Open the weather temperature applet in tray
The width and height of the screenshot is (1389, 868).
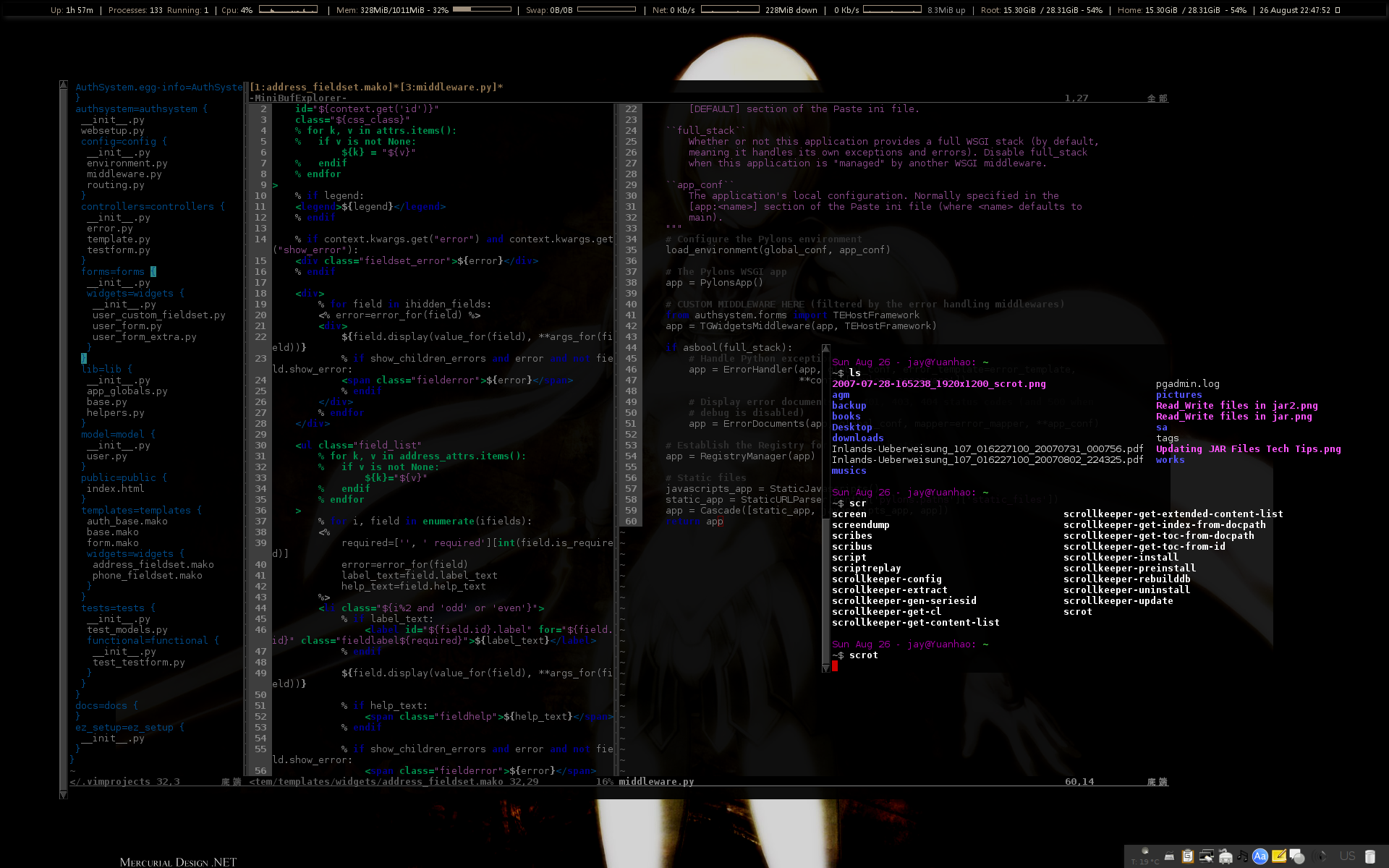(x=1144, y=856)
